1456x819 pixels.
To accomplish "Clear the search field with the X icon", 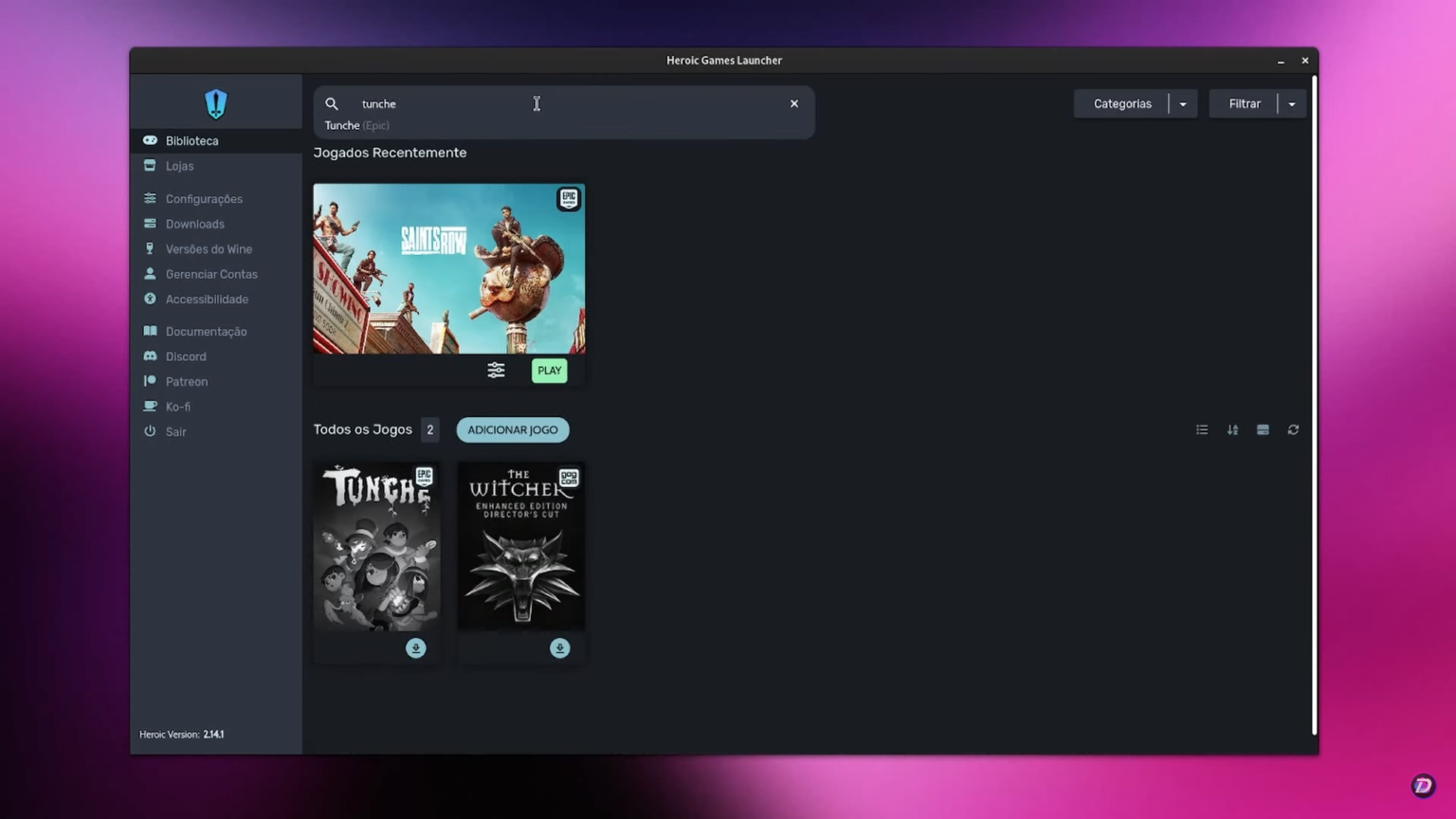I will pyautogui.click(x=793, y=103).
